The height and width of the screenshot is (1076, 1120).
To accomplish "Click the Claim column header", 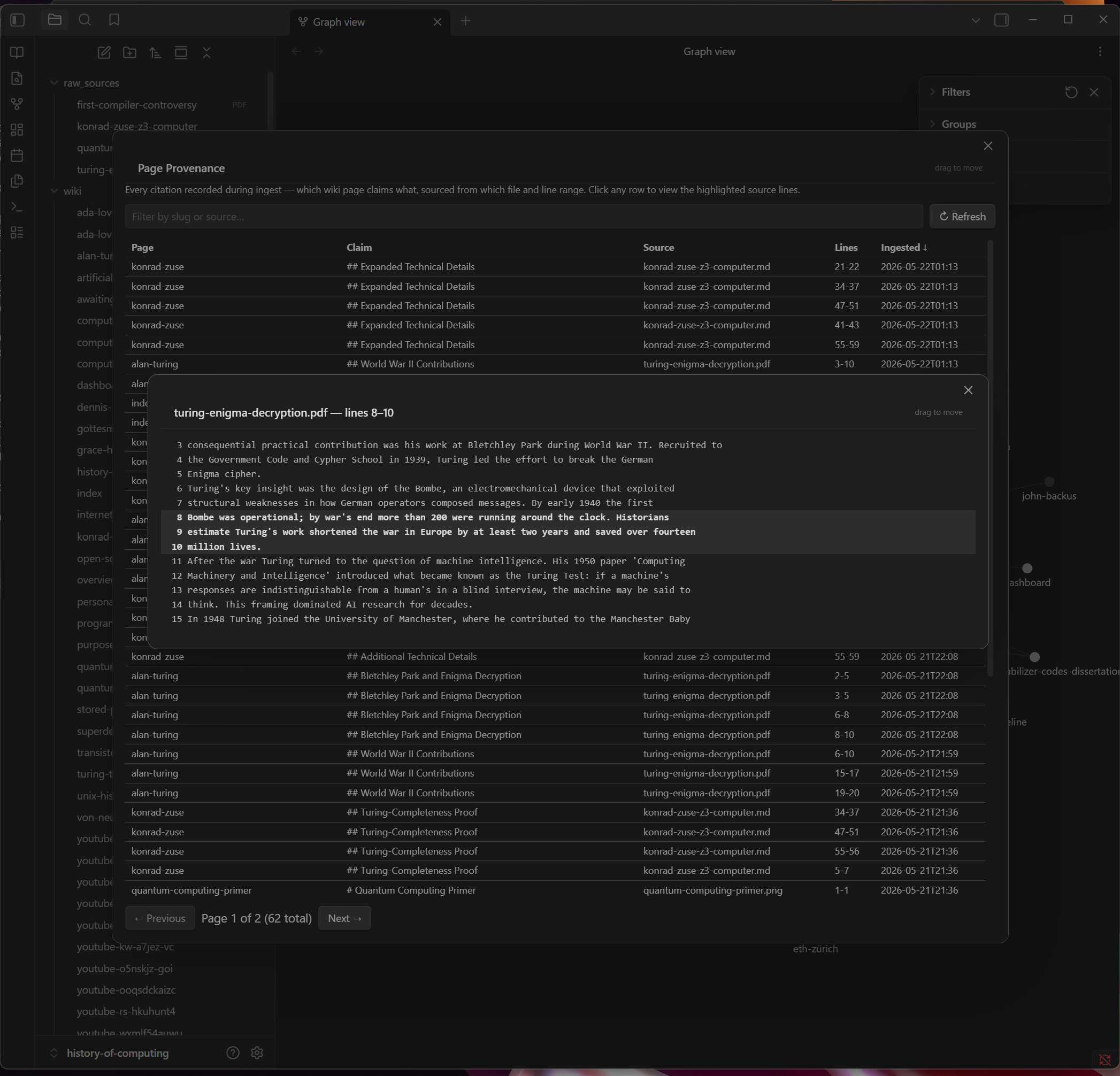I will [359, 248].
